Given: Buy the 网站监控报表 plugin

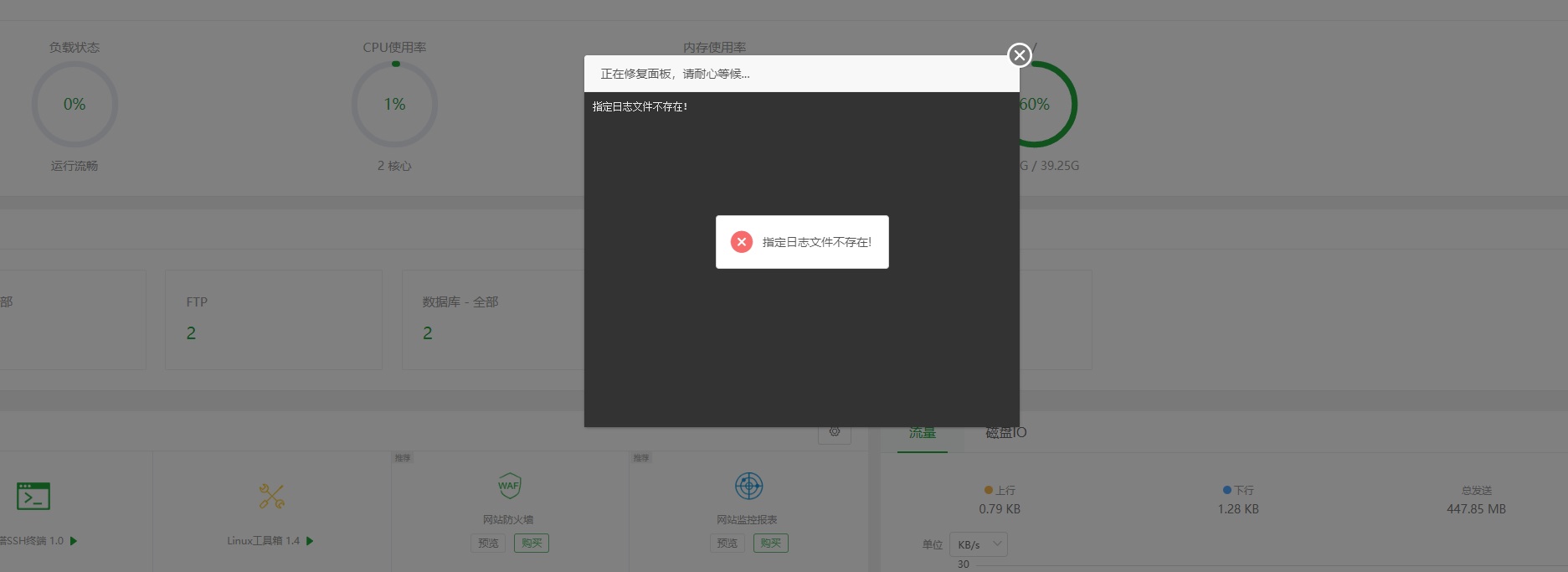Looking at the screenshot, I should point(771,543).
